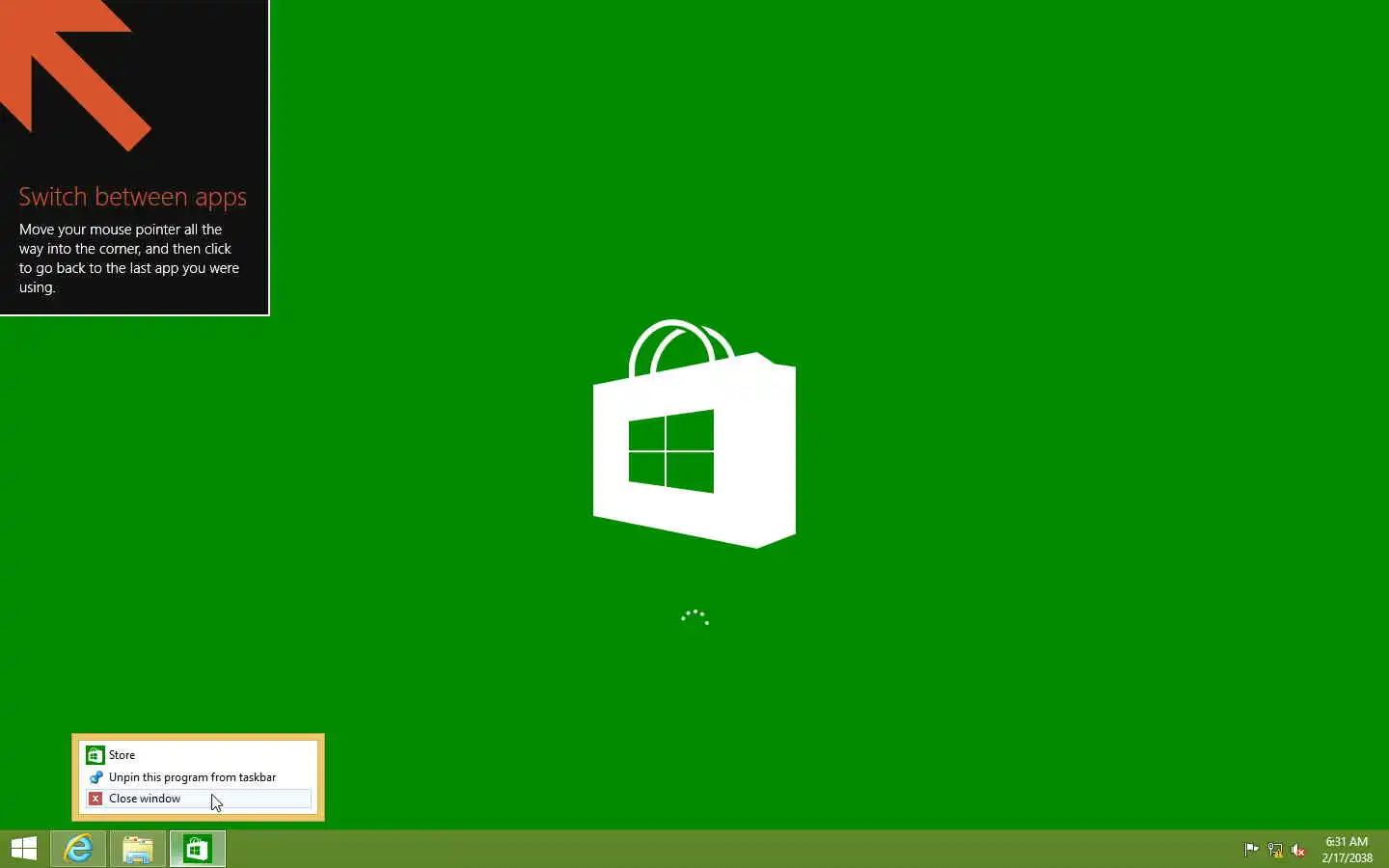Open the Windows Start button
This screenshot has height=868, width=1389.
coord(24,849)
